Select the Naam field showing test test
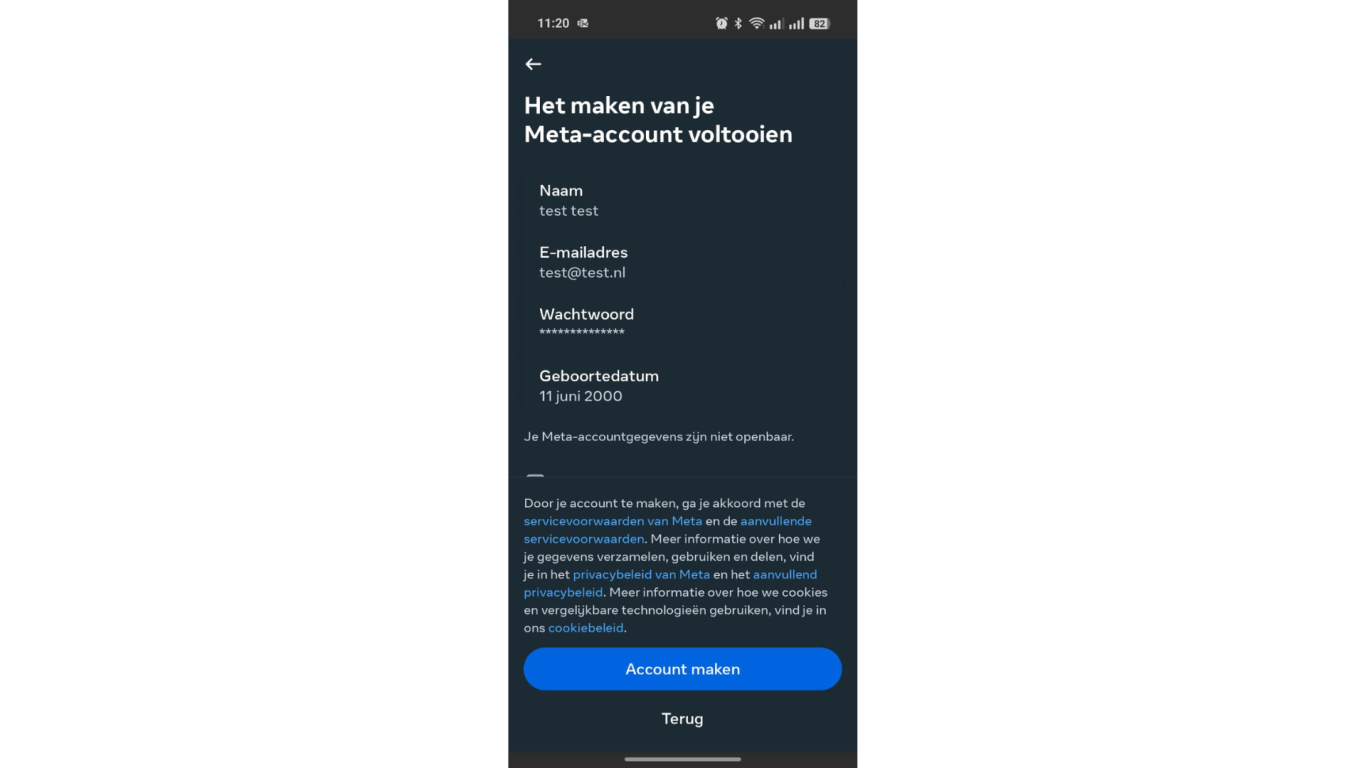 pyautogui.click(x=683, y=200)
